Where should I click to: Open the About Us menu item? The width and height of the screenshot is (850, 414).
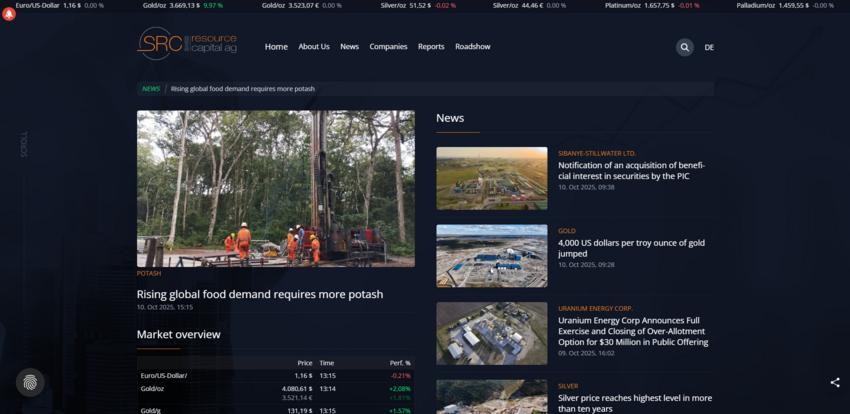click(313, 47)
